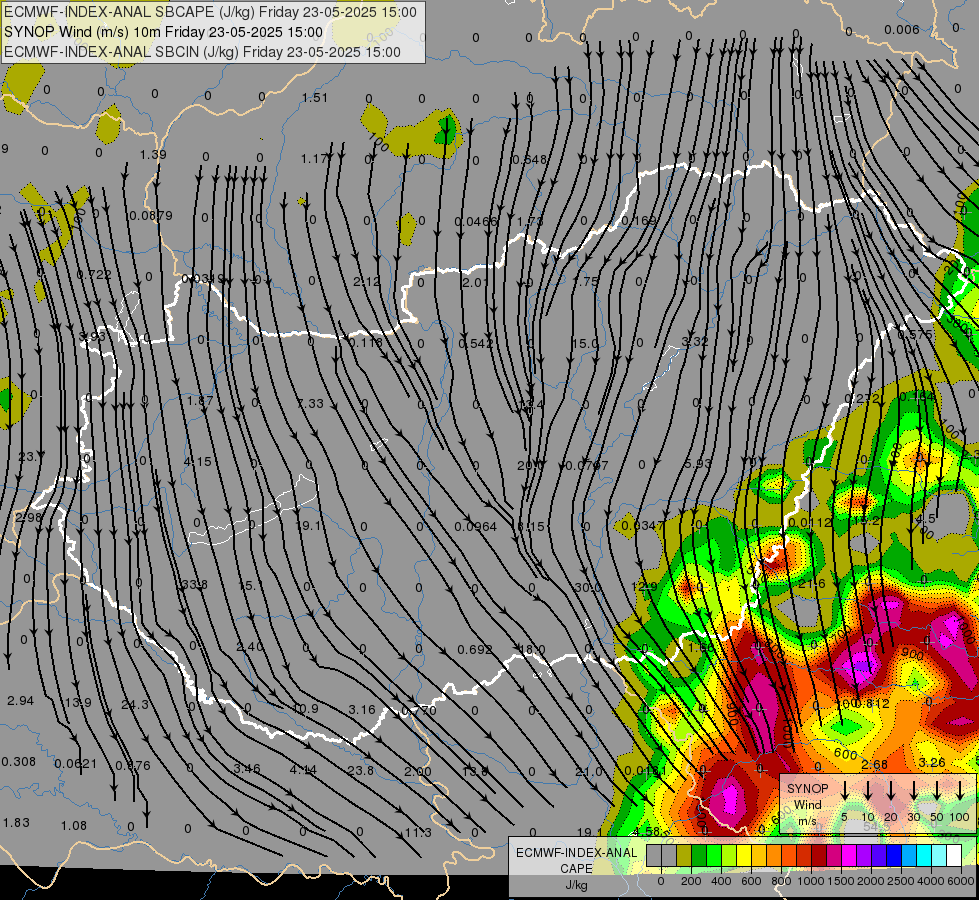Click the 6000 tick label in legend

[962, 881]
